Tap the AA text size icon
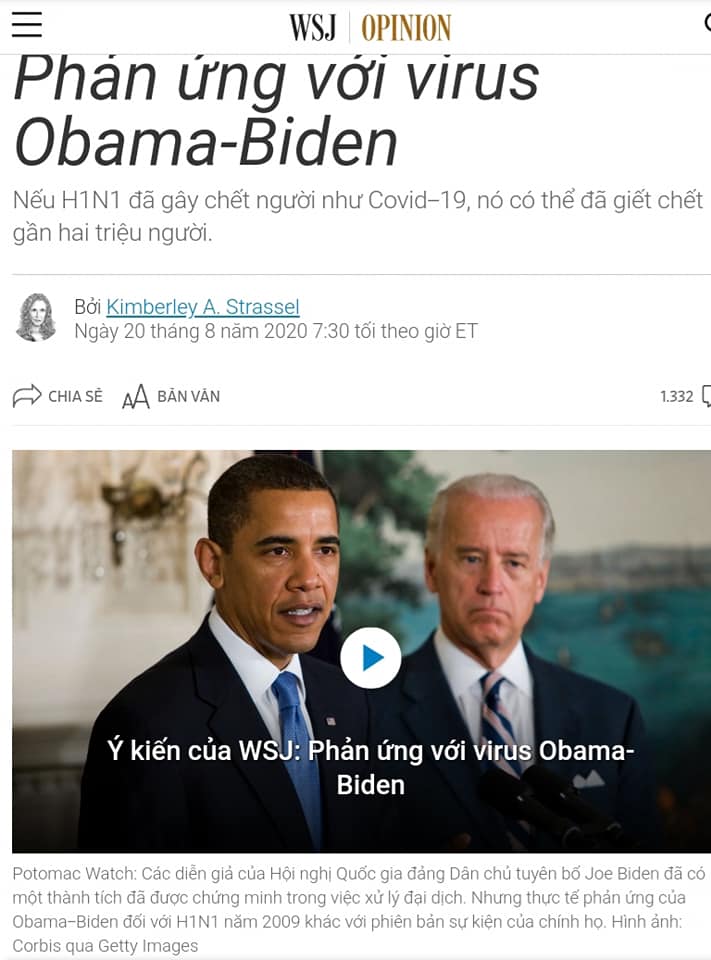The height and width of the screenshot is (960, 711). [135, 397]
